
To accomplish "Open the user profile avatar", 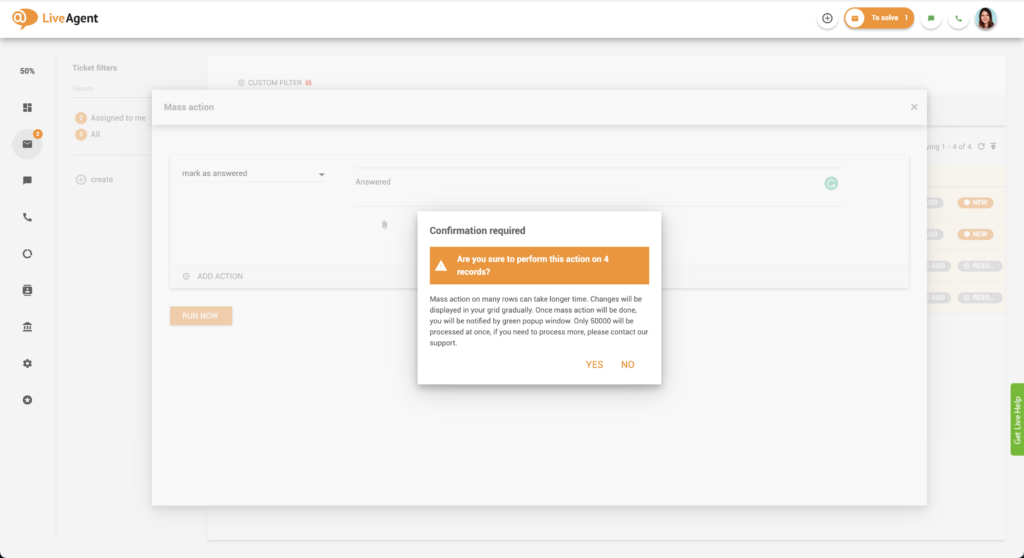I will click(986, 18).
